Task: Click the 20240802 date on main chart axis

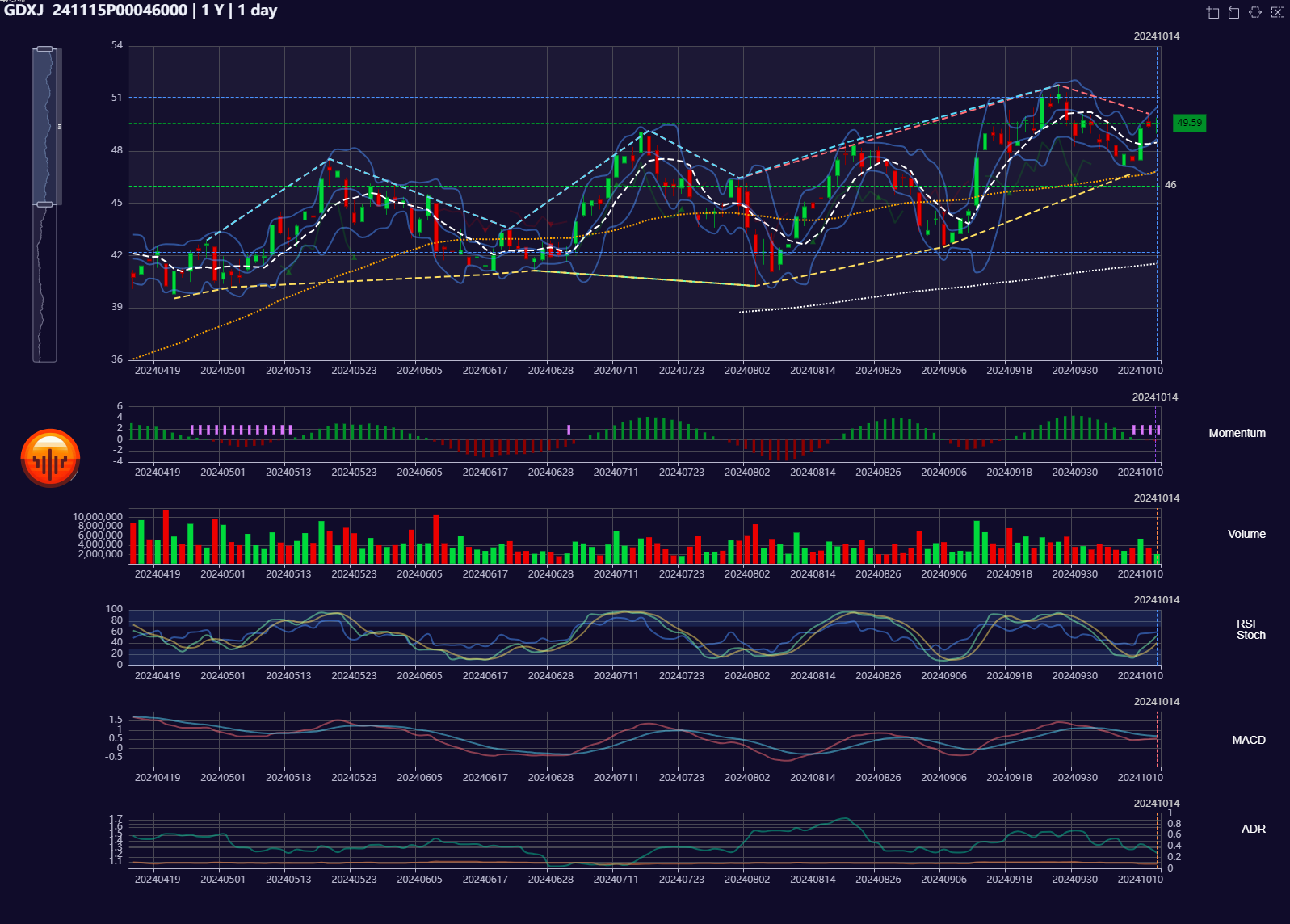Action: point(746,371)
